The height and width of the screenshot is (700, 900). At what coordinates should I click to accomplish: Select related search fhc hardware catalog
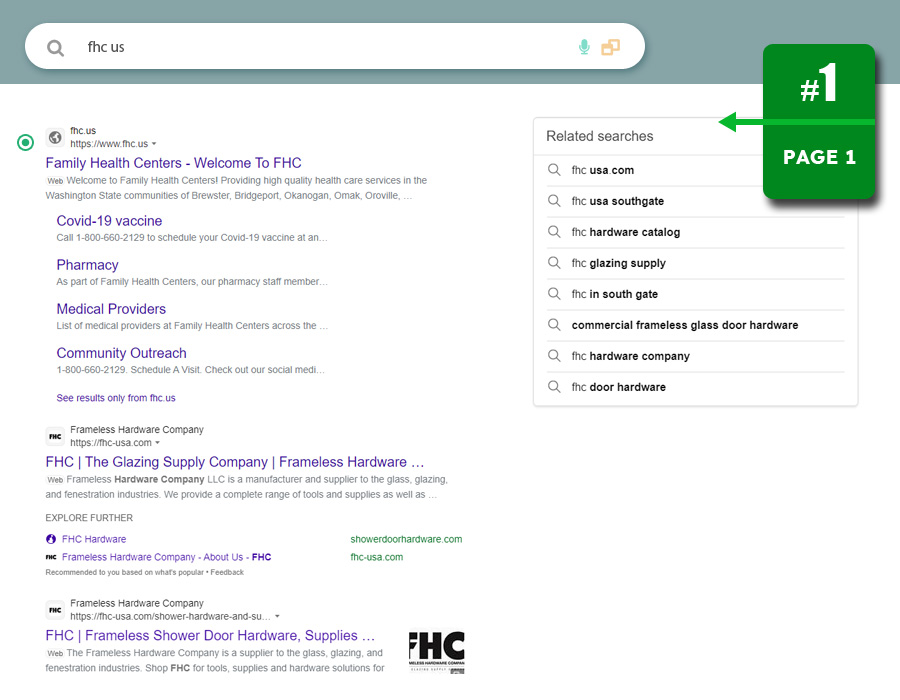pos(626,232)
